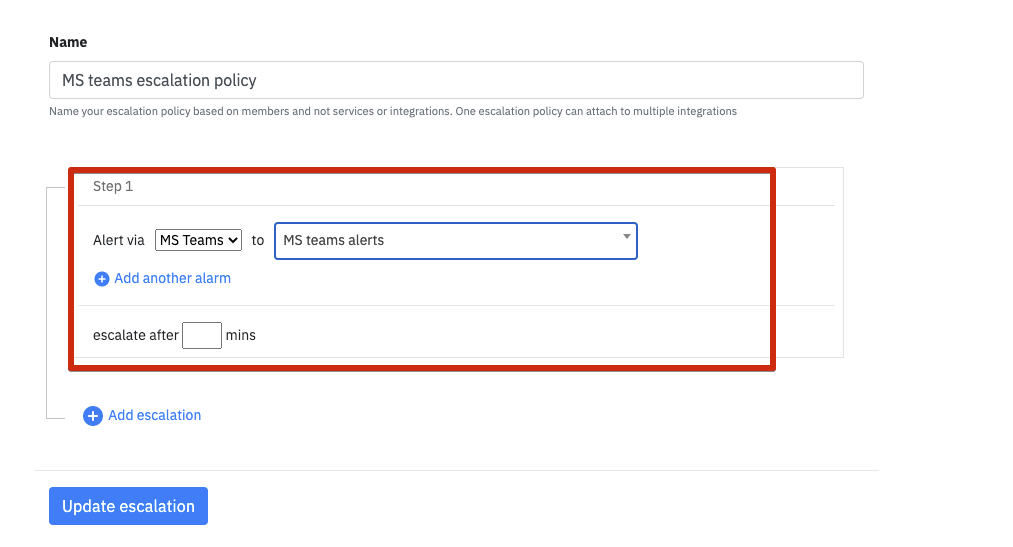Click the Update escalation button
This screenshot has width=1013, height=547.
coord(129,506)
